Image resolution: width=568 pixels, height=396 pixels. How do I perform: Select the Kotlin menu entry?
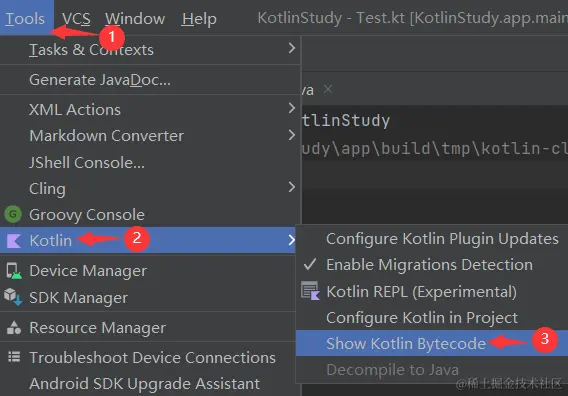148,240
